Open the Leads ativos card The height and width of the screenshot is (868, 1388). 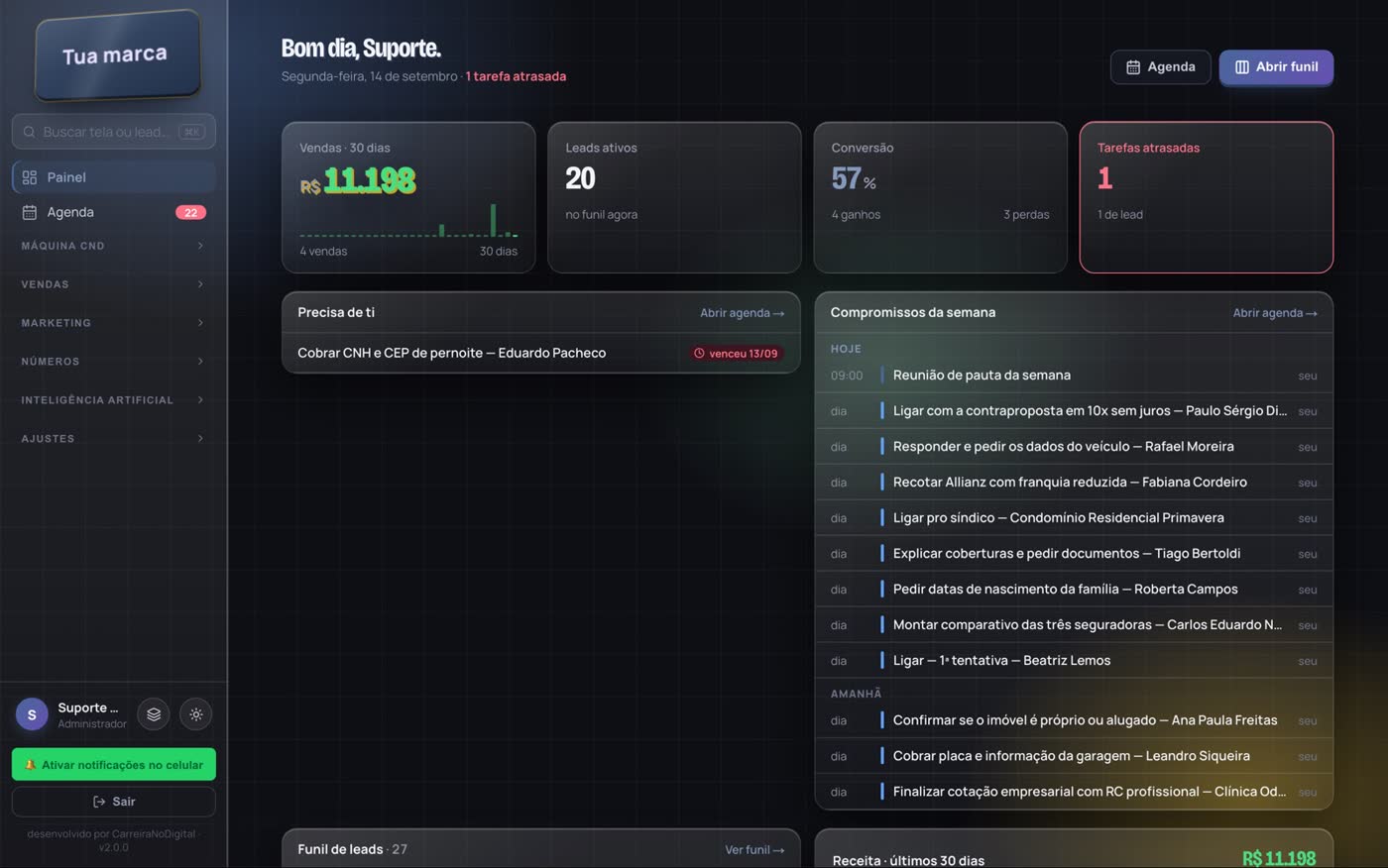pyautogui.click(x=674, y=197)
